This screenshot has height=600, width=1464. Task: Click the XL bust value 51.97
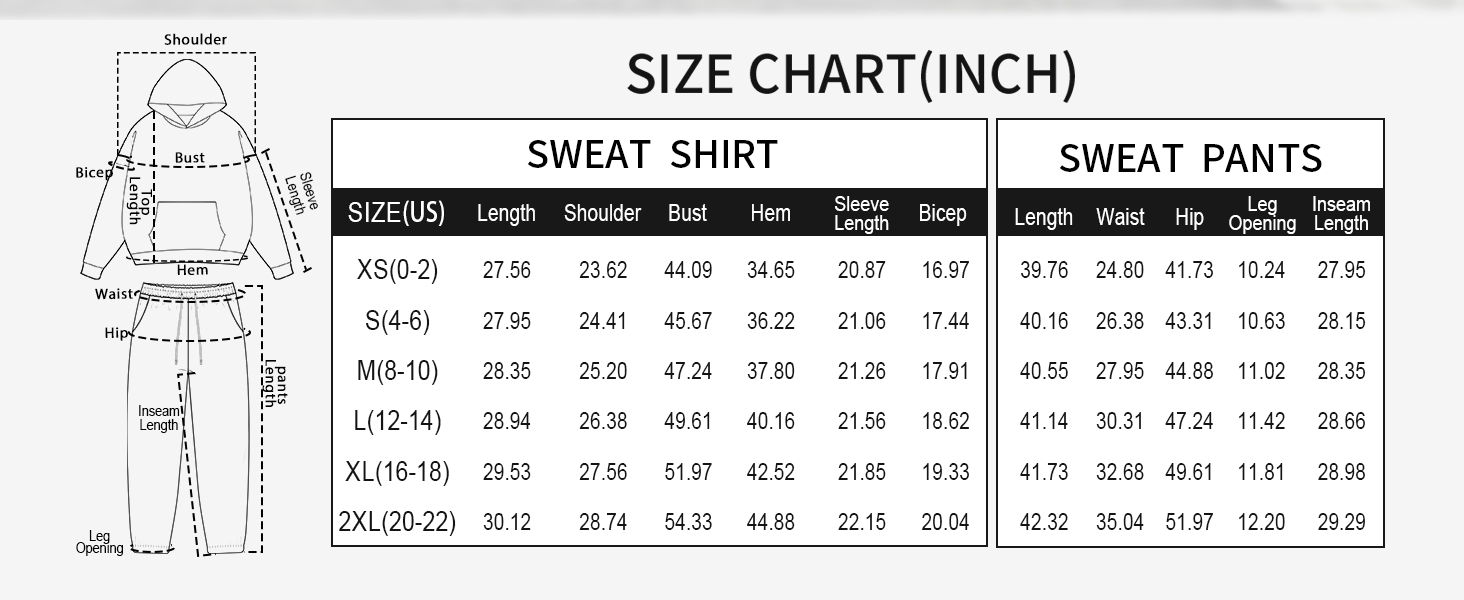click(x=688, y=472)
